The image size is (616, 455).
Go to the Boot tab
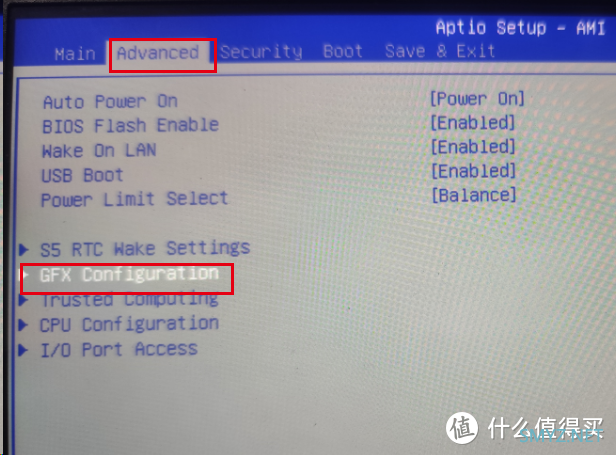343,51
